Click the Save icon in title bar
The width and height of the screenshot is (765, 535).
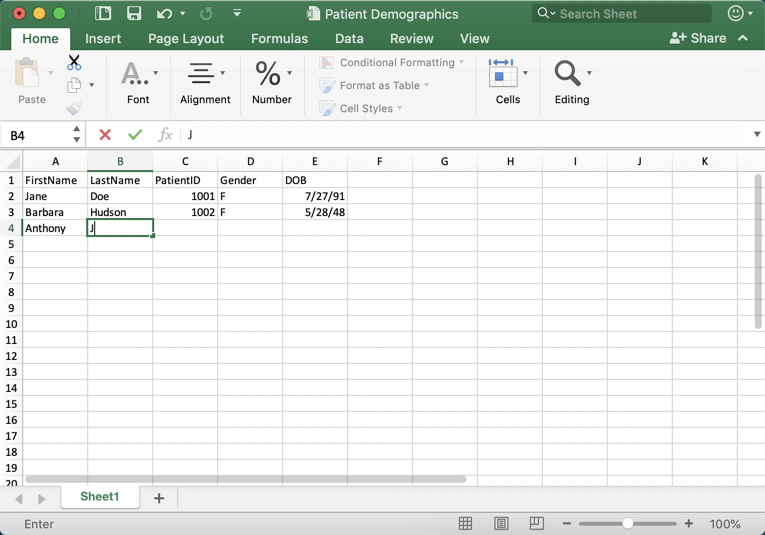coord(134,14)
